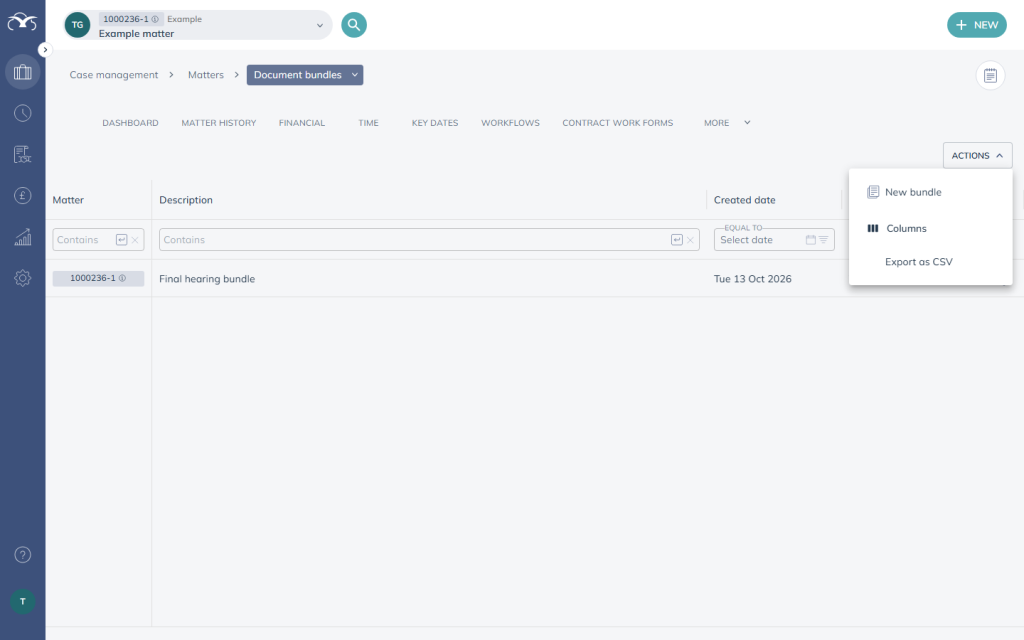Apply Matter filter with enter icon
The width and height of the screenshot is (1024, 640).
pyautogui.click(x=121, y=240)
